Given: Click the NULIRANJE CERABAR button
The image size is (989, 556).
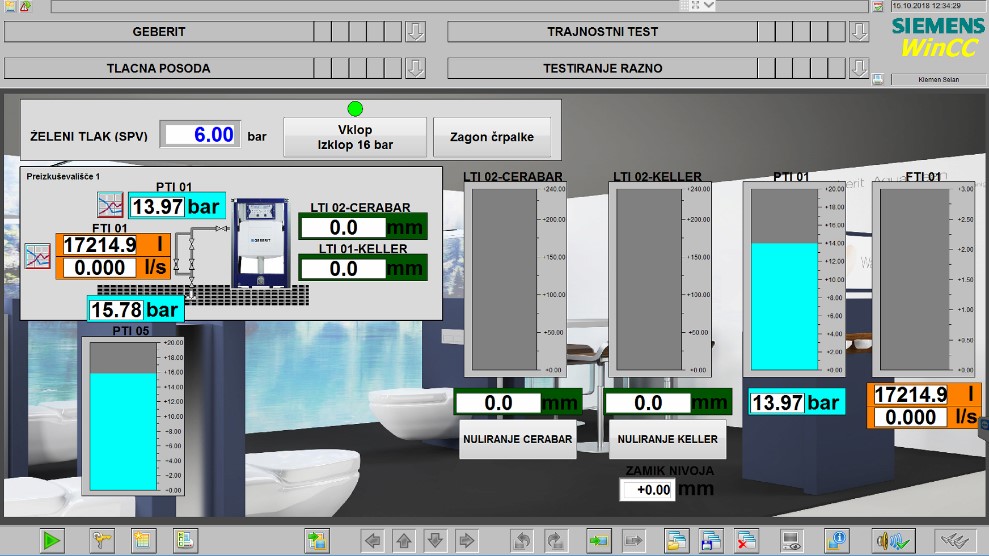Looking at the screenshot, I should point(517,439).
